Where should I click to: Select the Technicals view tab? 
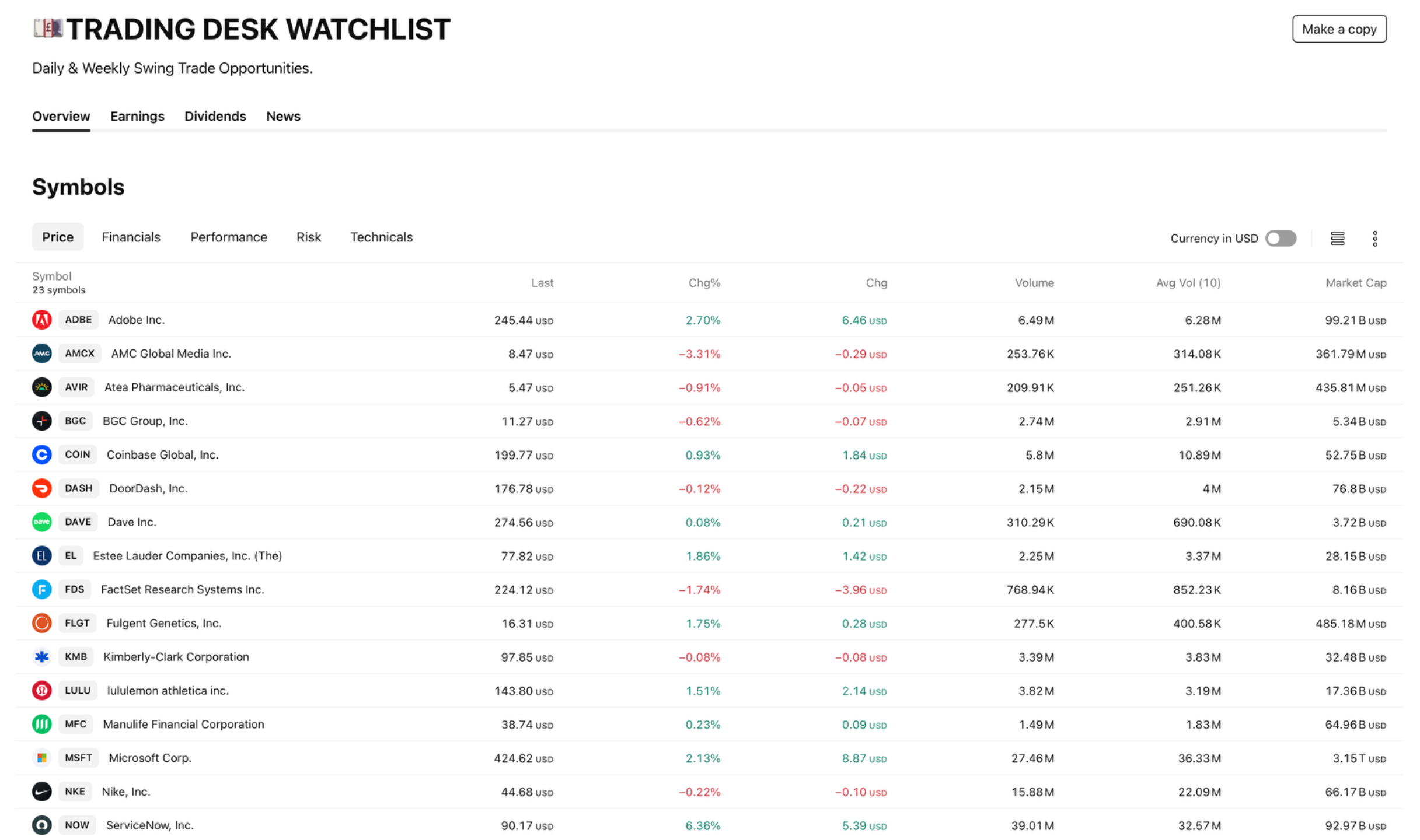pyautogui.click(x=381, y=237)
